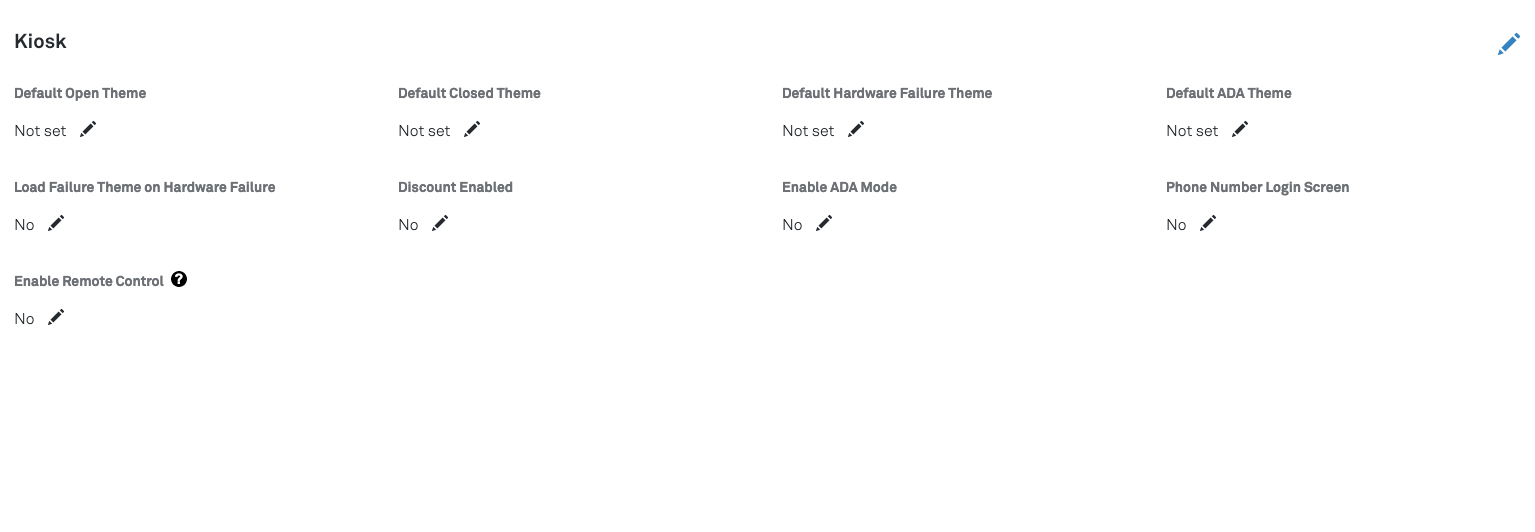The image size is (1535, 532).
Task: Edit the Phone Number Login Screen option
Action: pos(1208,223)
